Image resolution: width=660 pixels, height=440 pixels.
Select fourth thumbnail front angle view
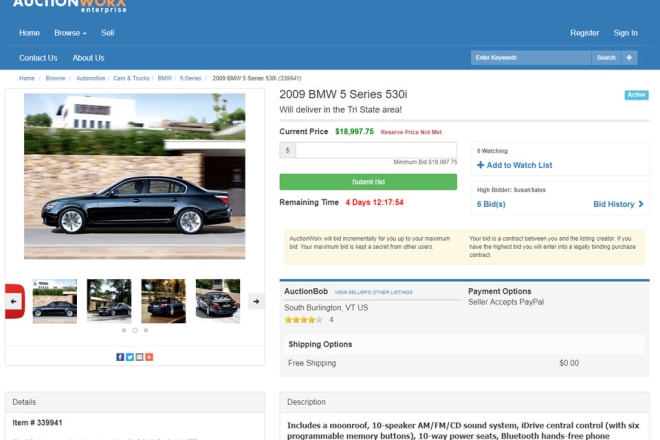click(x=218, y=301)
